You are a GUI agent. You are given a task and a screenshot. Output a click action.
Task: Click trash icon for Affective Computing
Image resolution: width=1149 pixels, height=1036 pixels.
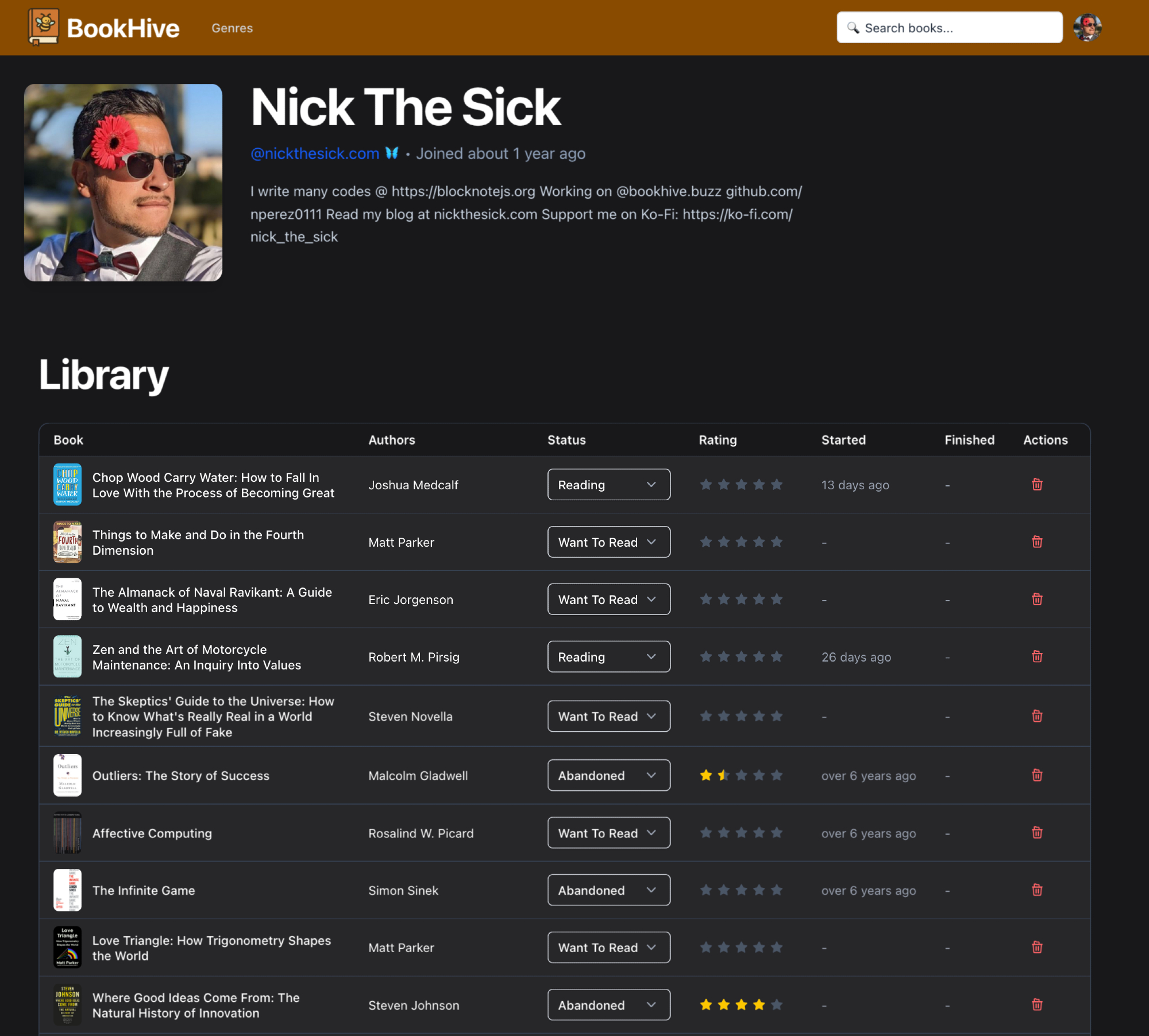[1037, 833]
